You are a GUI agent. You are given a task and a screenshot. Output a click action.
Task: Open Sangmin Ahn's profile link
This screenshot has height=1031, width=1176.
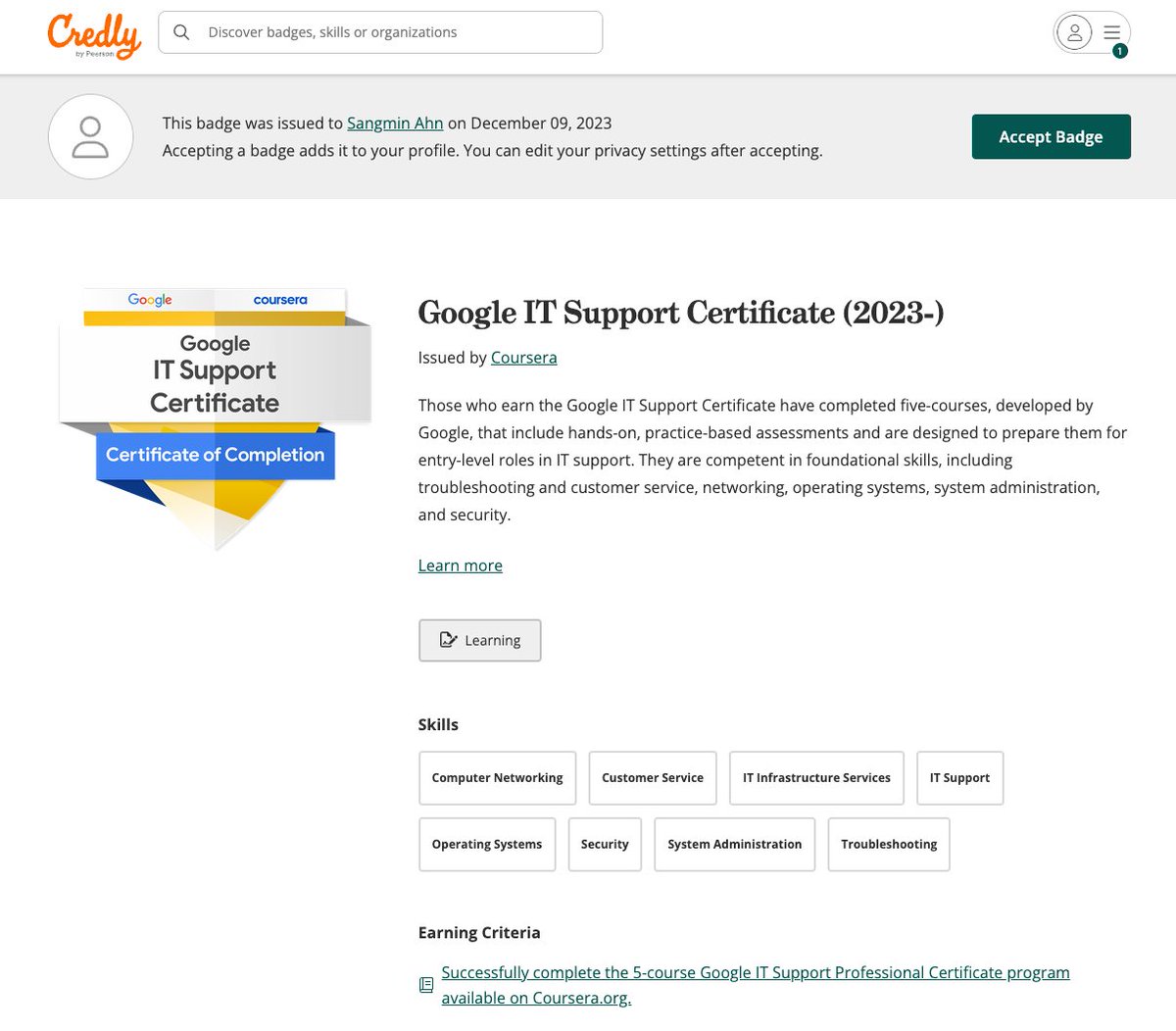pyautogui.click(x=395, y=123)
